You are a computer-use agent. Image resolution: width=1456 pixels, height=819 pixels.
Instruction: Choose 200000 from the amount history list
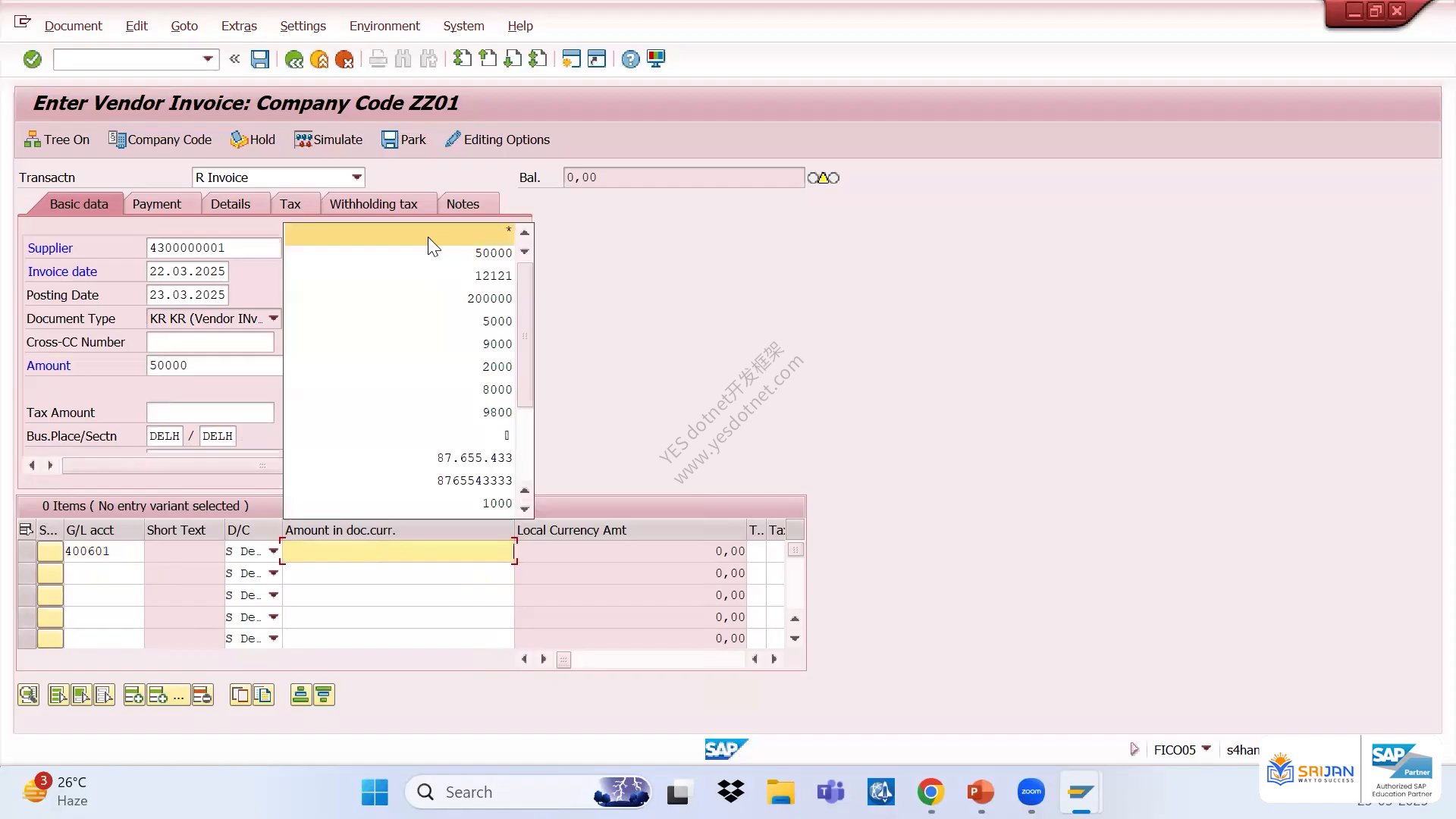tap(400, 299)
